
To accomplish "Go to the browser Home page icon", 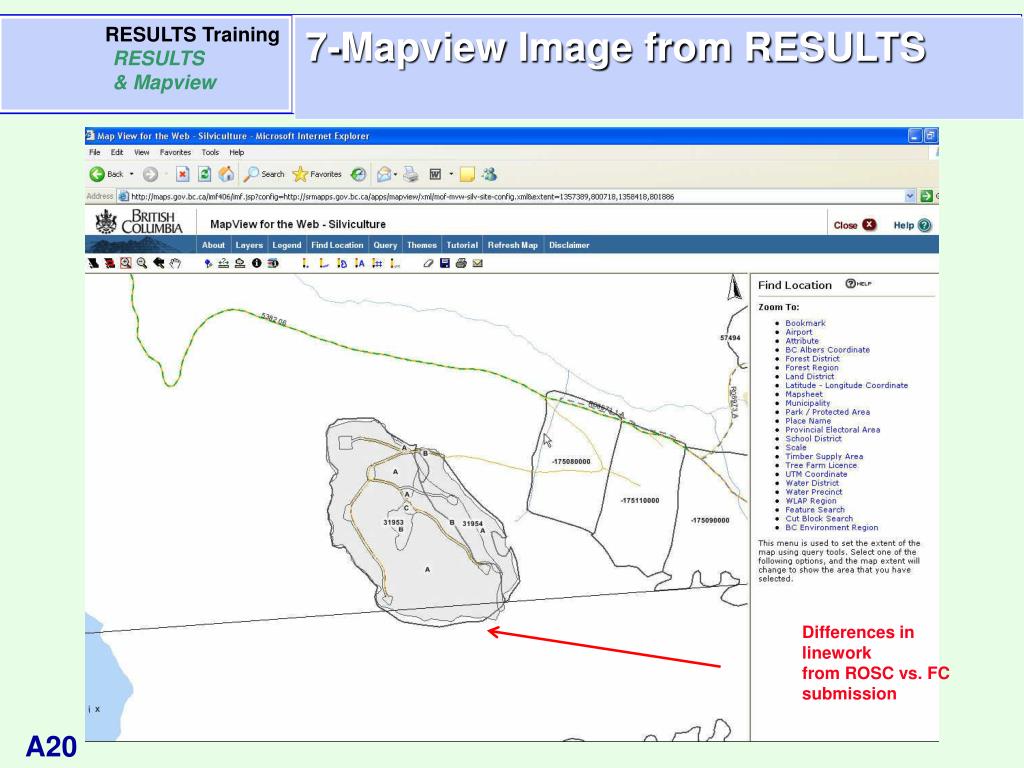I will click(226, 174).
